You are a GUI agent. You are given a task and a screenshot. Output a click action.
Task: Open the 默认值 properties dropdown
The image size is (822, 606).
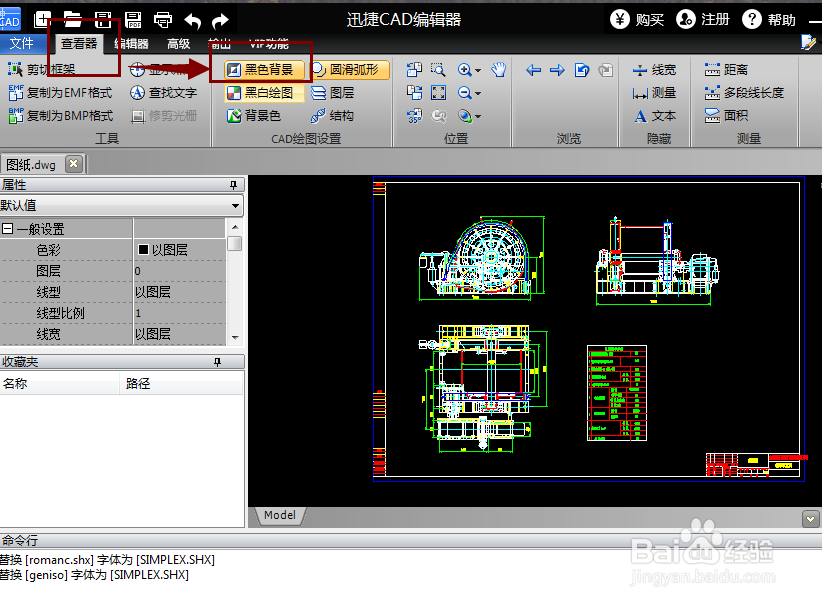pyautogui.click(x=235, y=206)
